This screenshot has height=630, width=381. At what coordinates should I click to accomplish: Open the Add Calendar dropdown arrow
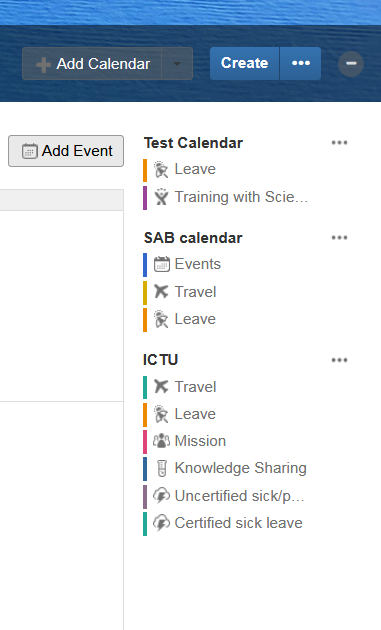point(177,63)
